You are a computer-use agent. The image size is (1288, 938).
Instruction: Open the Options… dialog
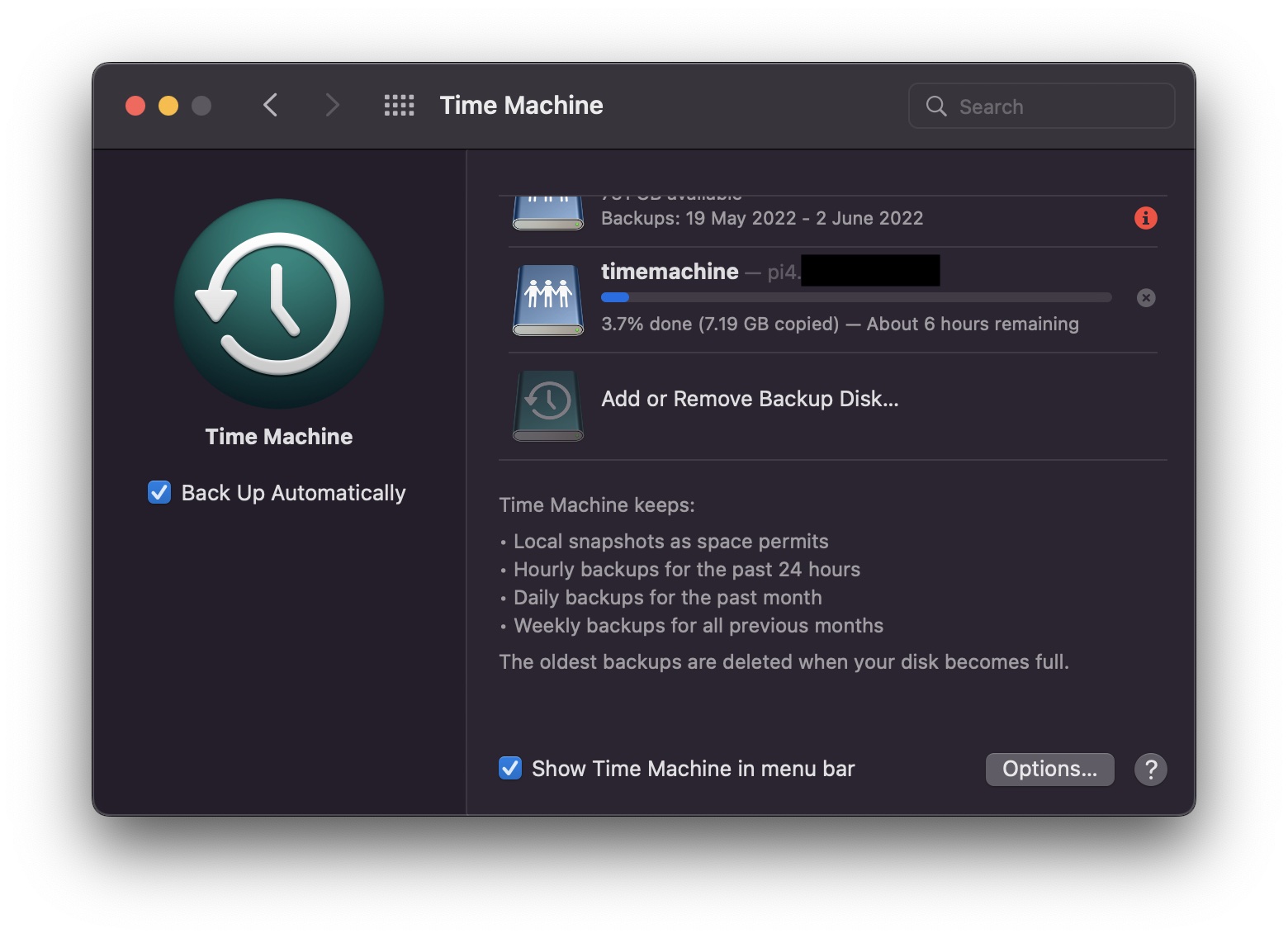click(x=1049, y=770)
